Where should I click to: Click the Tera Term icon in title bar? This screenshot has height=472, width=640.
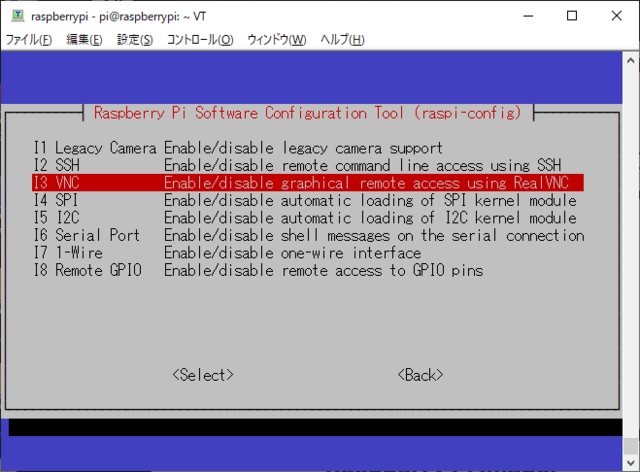(15, 16)
